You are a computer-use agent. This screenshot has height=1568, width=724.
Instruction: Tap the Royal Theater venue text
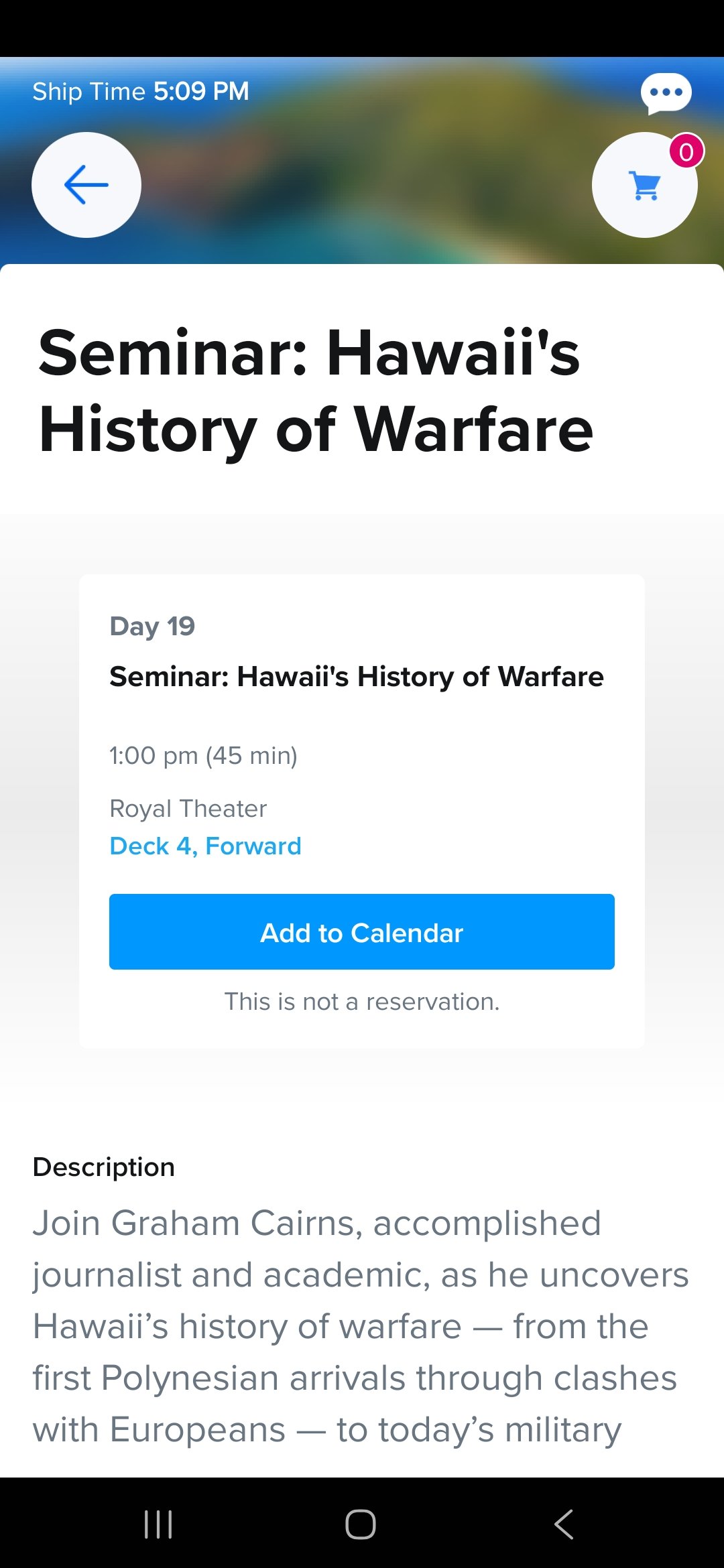click(188, 809)
